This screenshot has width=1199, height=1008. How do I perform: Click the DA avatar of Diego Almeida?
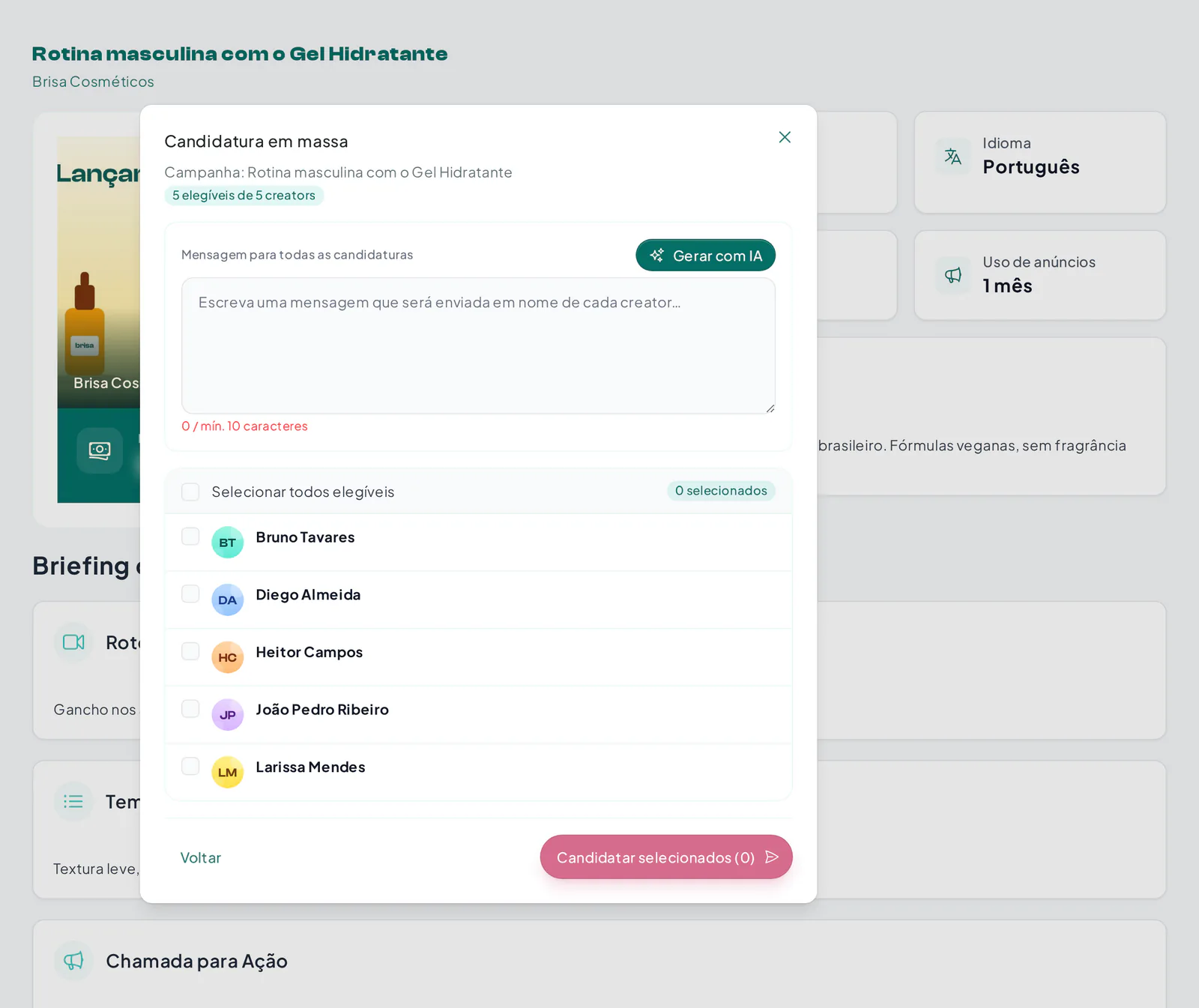[x=228, y=600]
